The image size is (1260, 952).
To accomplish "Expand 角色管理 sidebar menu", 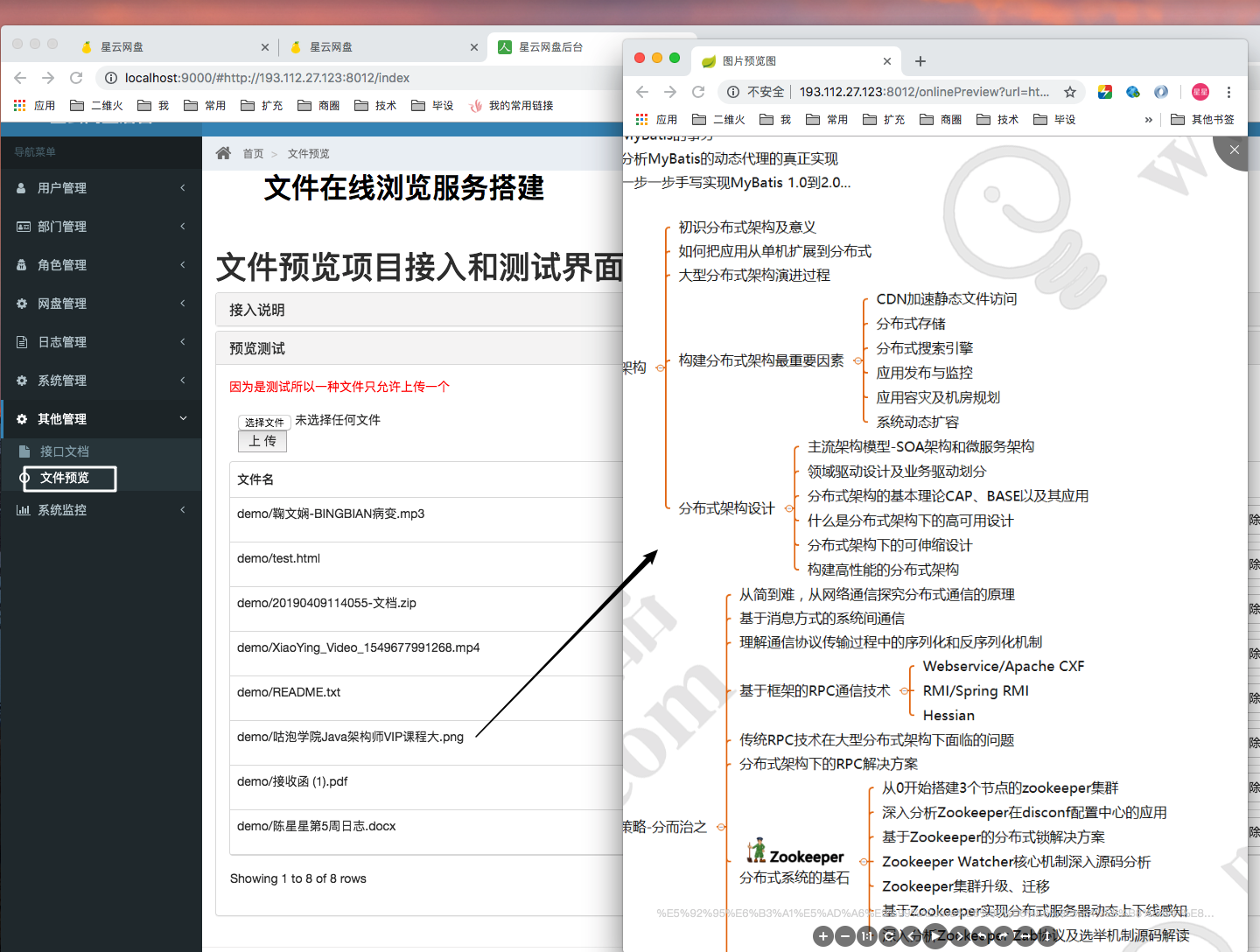I will click(101, 265).
